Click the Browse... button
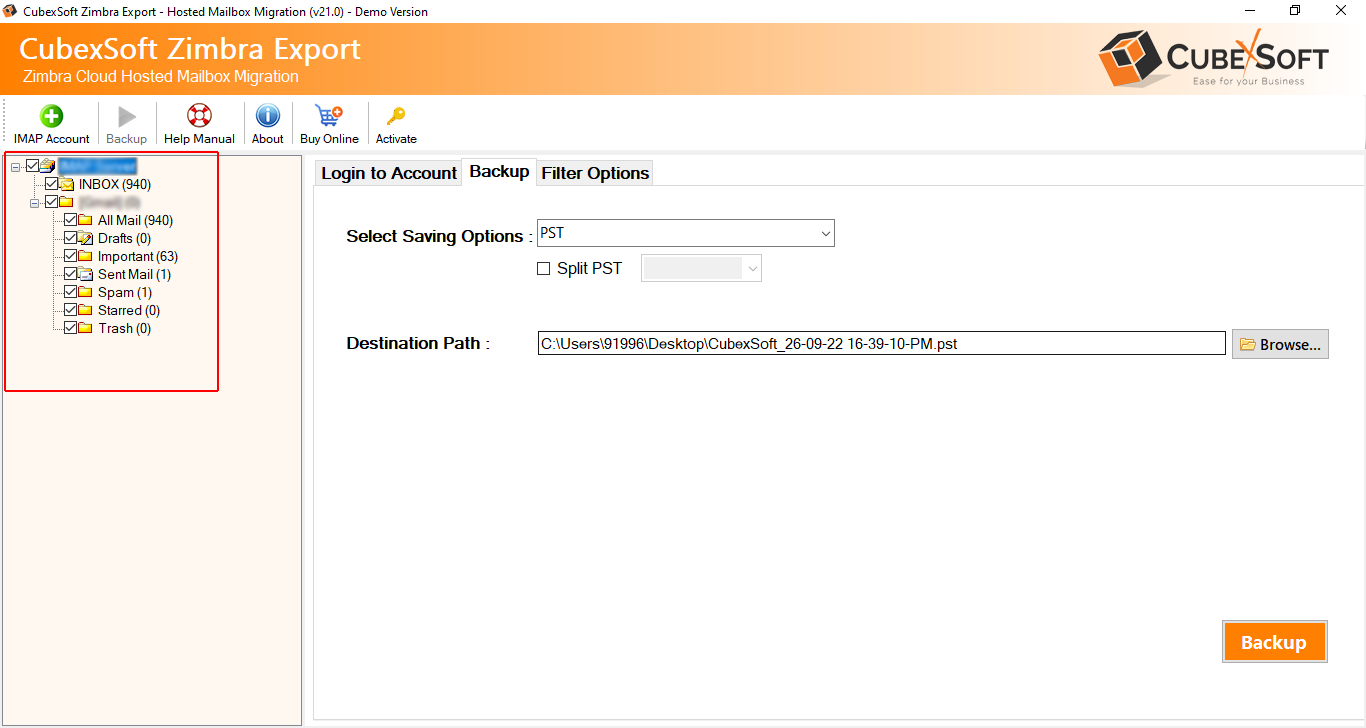This screenshot has height=728, width=1366. coord(1280,344)
